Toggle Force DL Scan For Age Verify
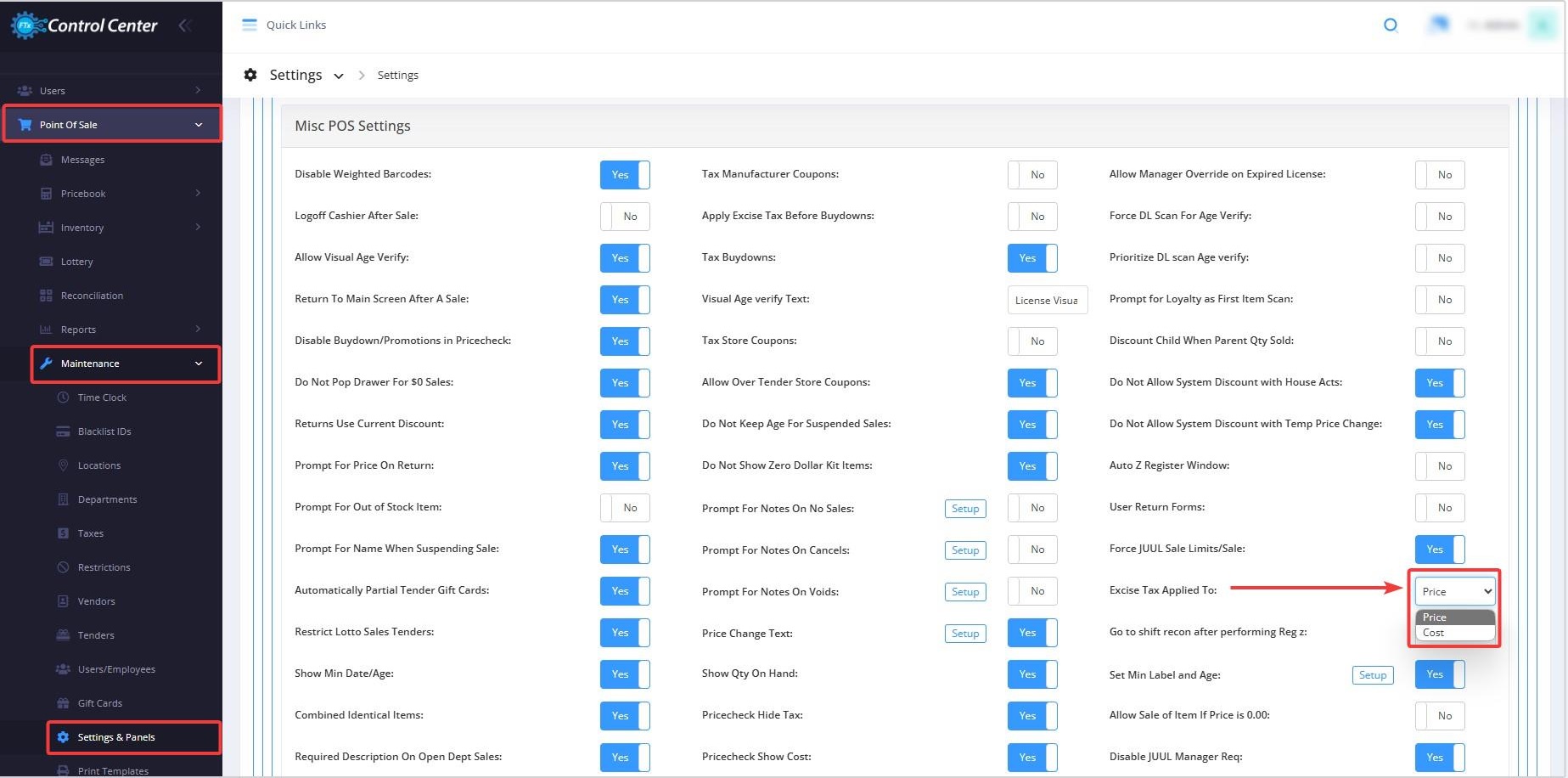This screenshot has height=778, width=1568. tap(1440, 216)
